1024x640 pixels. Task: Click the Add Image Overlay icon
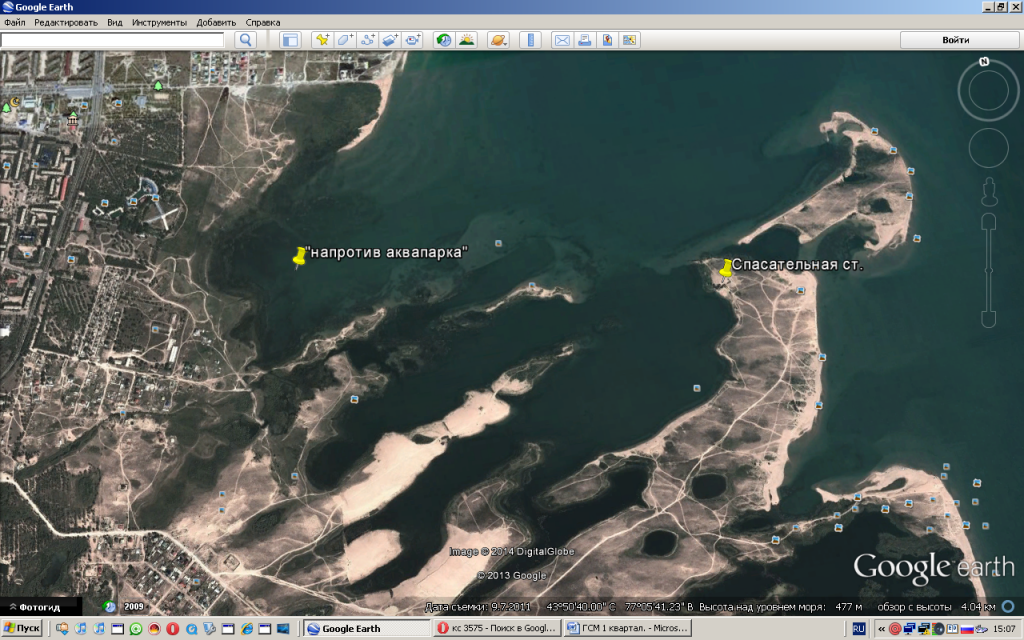click(x=390, y=40)
